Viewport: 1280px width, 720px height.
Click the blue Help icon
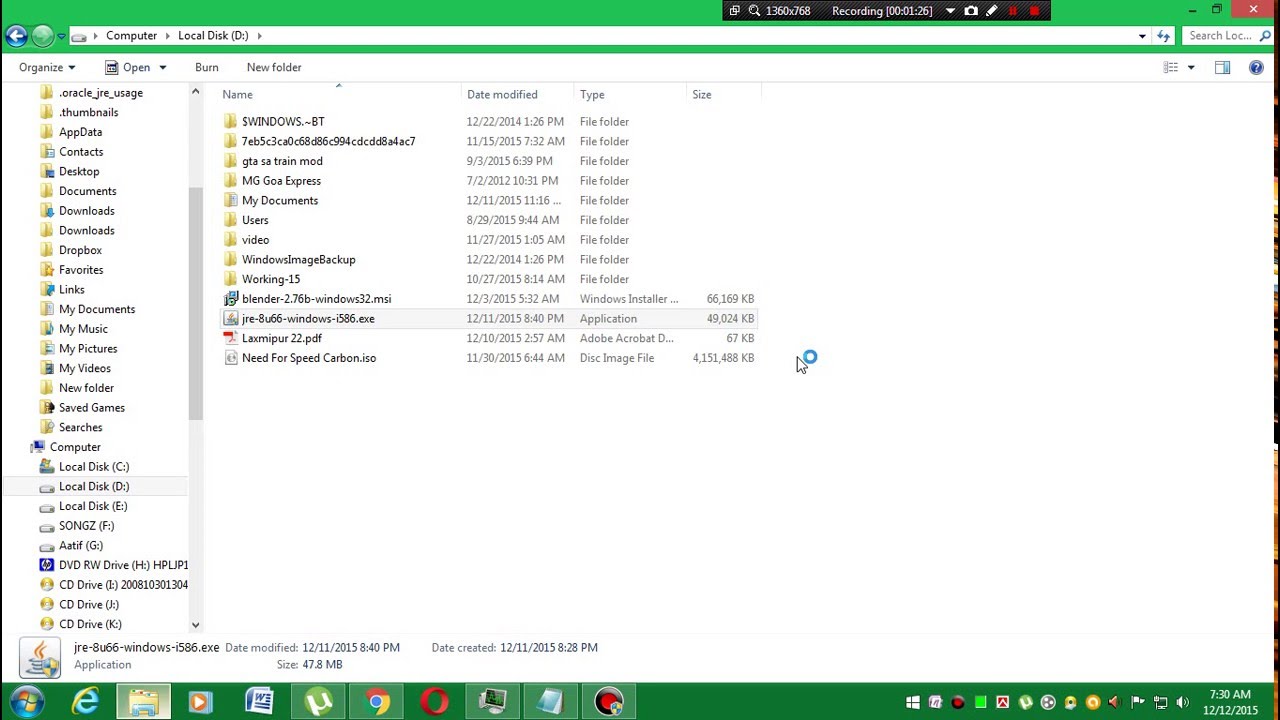(1256, 67)
